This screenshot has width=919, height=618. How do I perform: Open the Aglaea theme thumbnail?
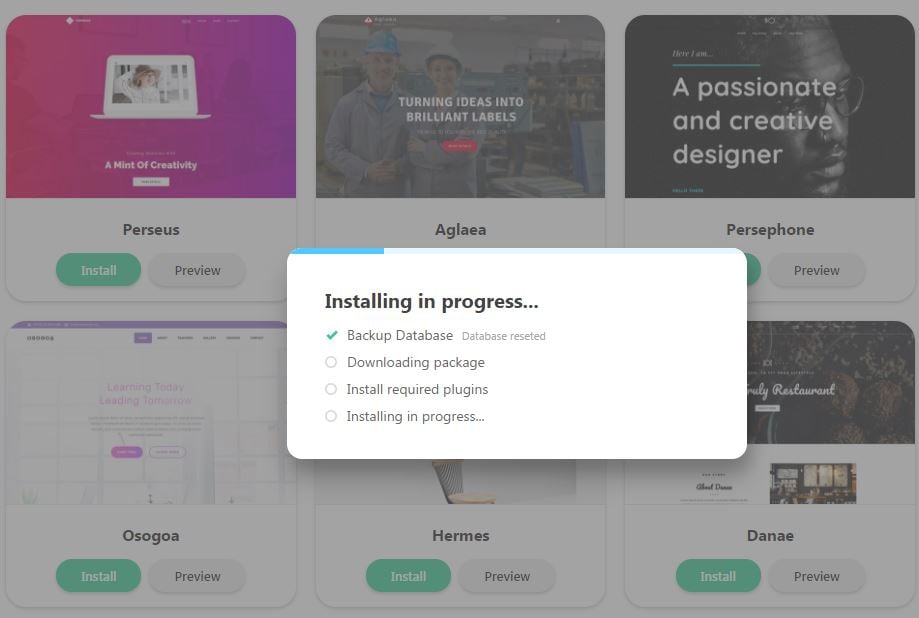[461, 107]
